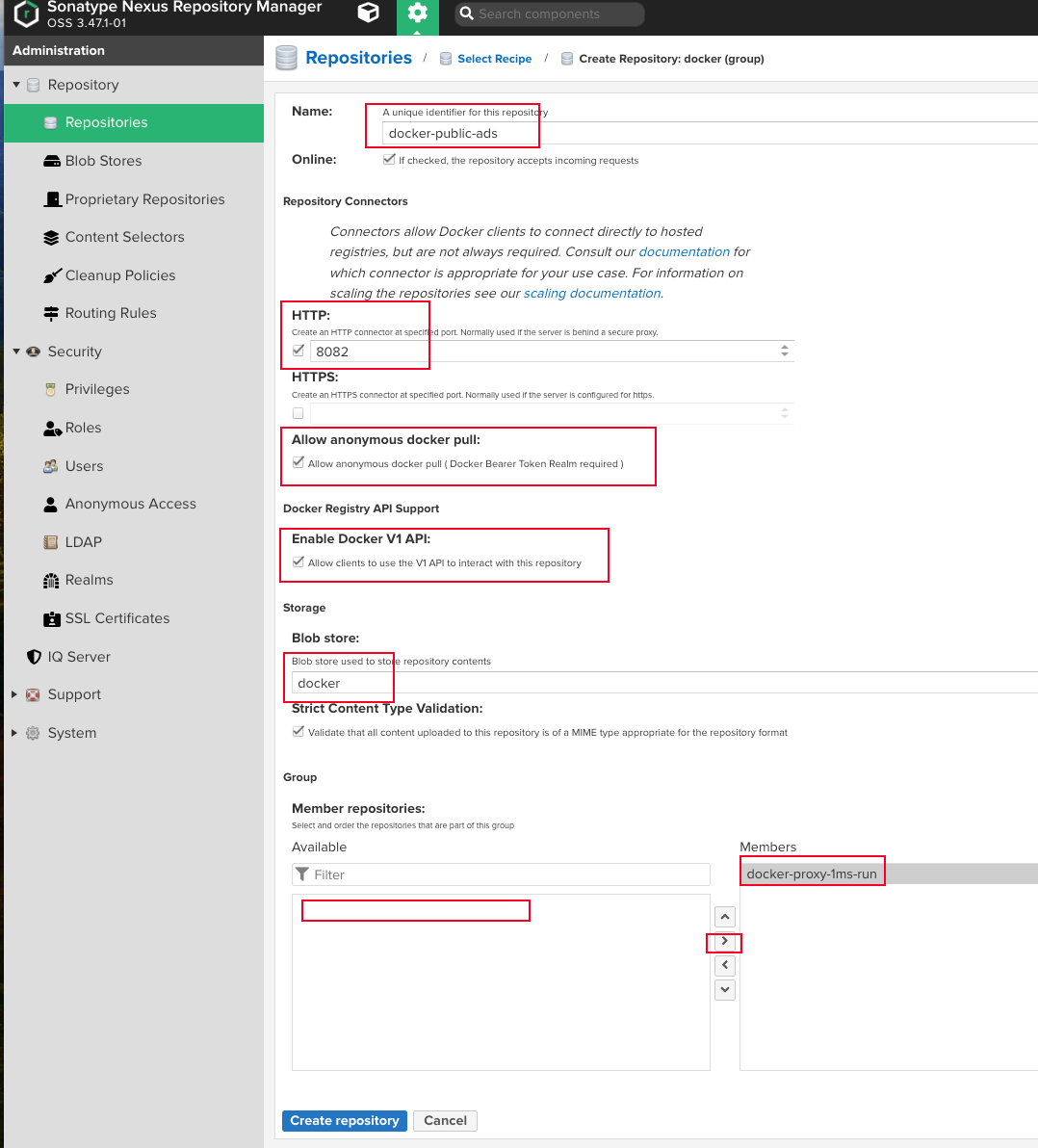Open the Select Recipe breadcrumb
This screenshot has height=1148, width=1038.
coord(494,58)
